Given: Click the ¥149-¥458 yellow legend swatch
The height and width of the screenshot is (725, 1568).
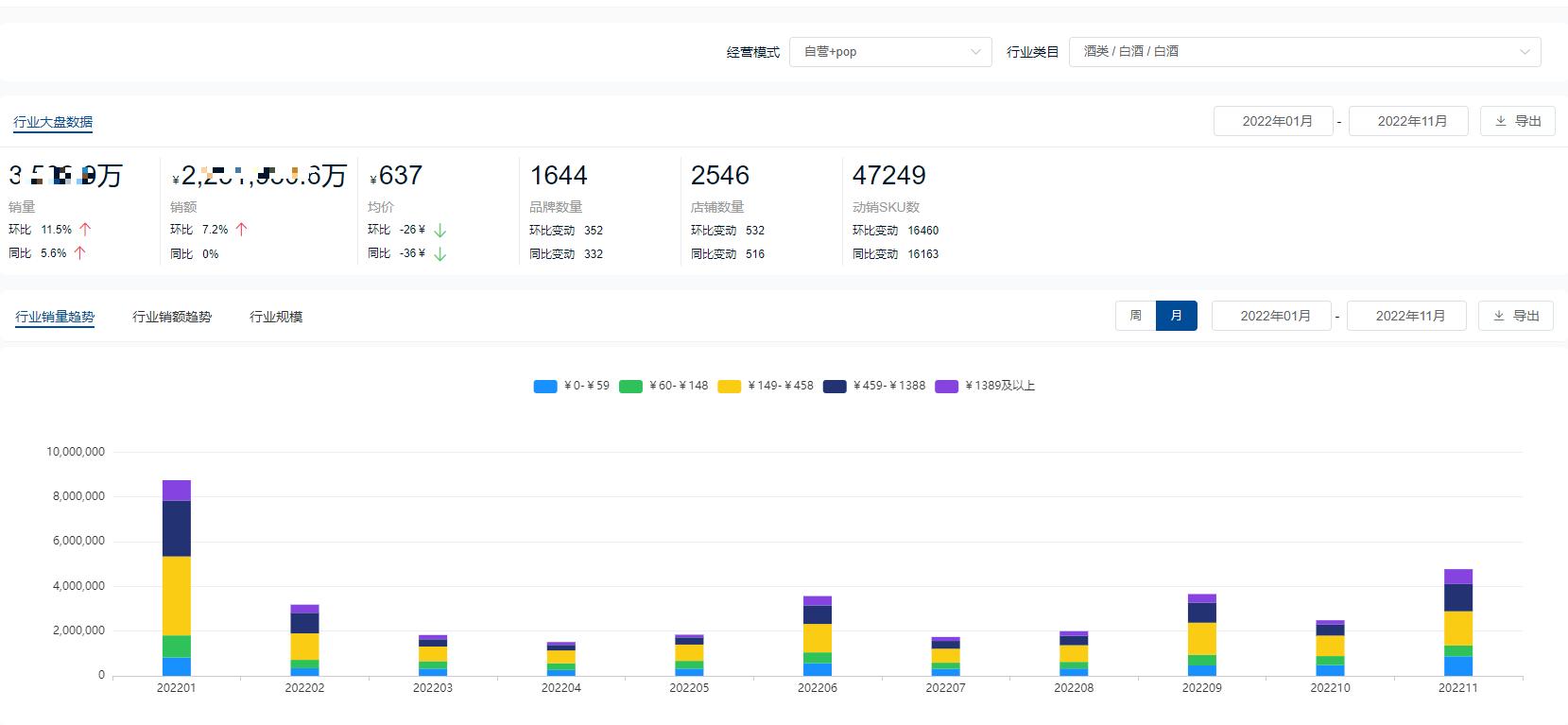Looking at the screenshot, I should click(x=729, y=386).
